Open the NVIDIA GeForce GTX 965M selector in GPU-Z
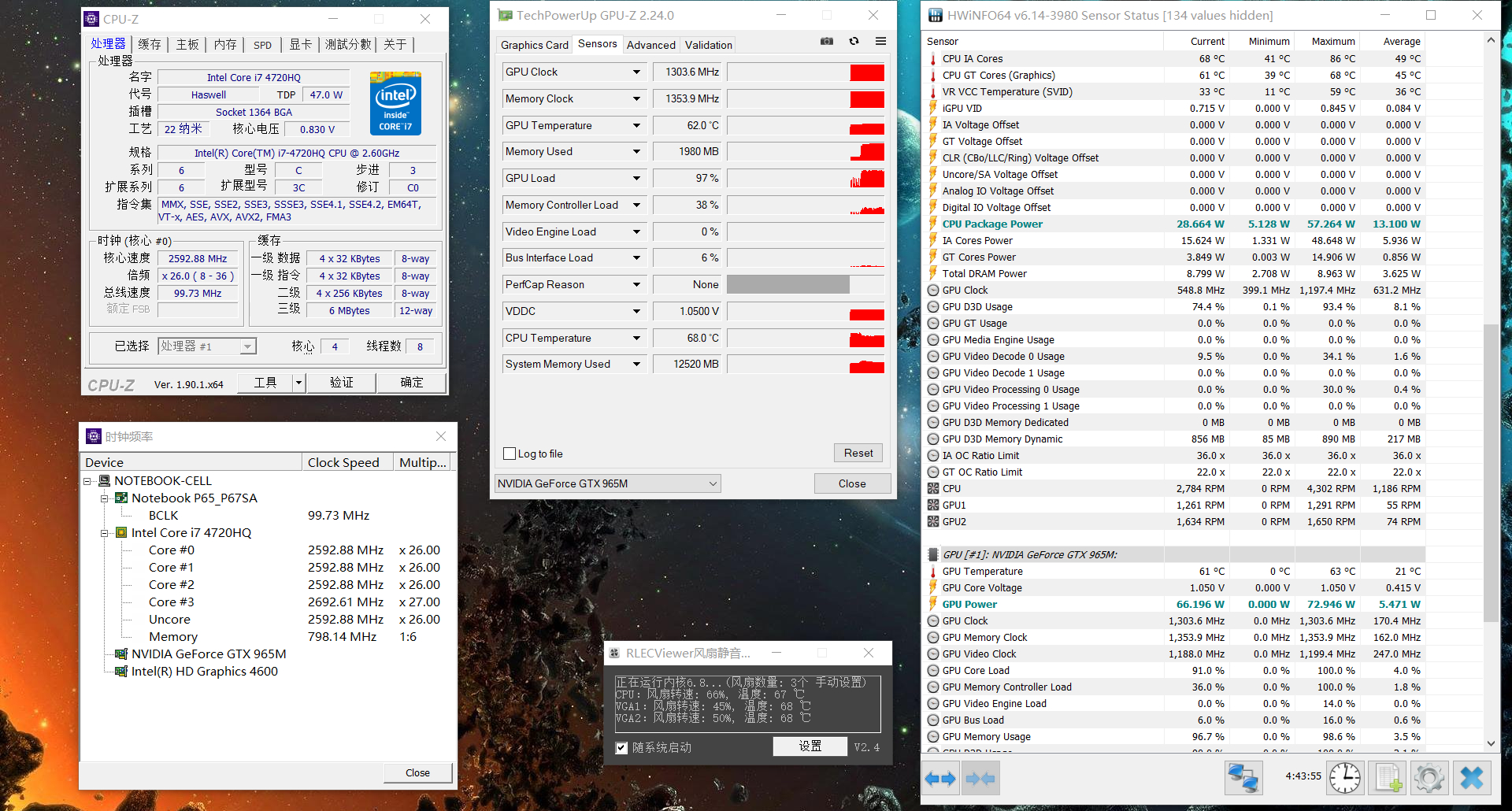Image resolution: width=1512 pixels, height=811 pixels. point(607,483)
